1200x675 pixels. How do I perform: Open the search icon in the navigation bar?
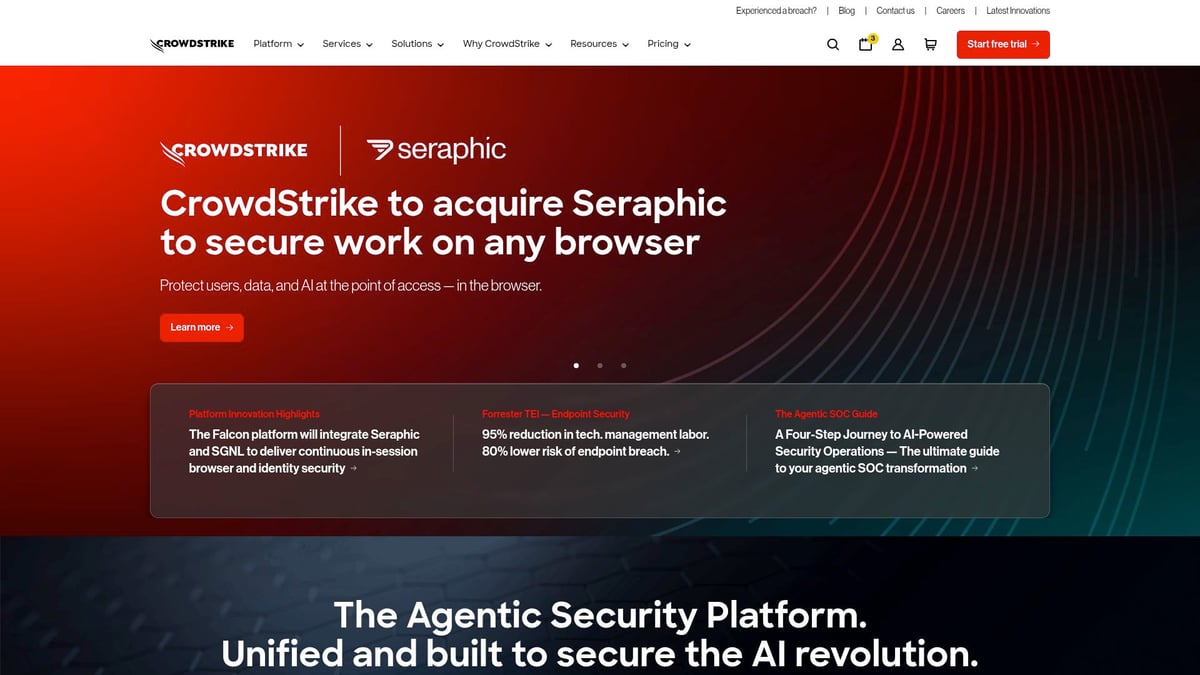832,44
